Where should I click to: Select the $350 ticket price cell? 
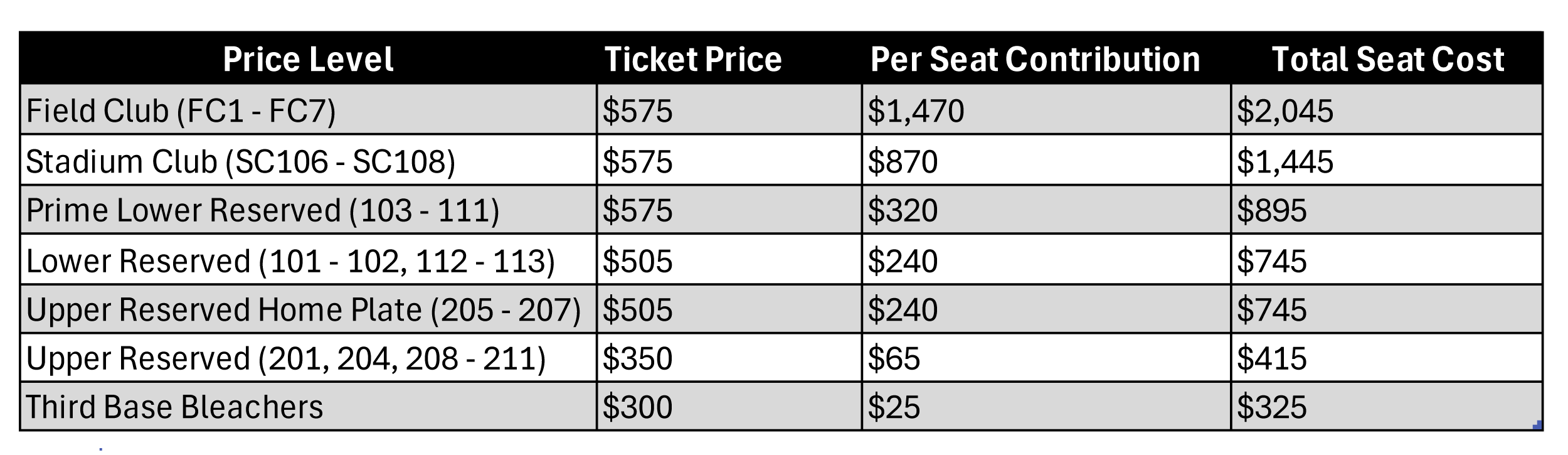coord(637,359)
